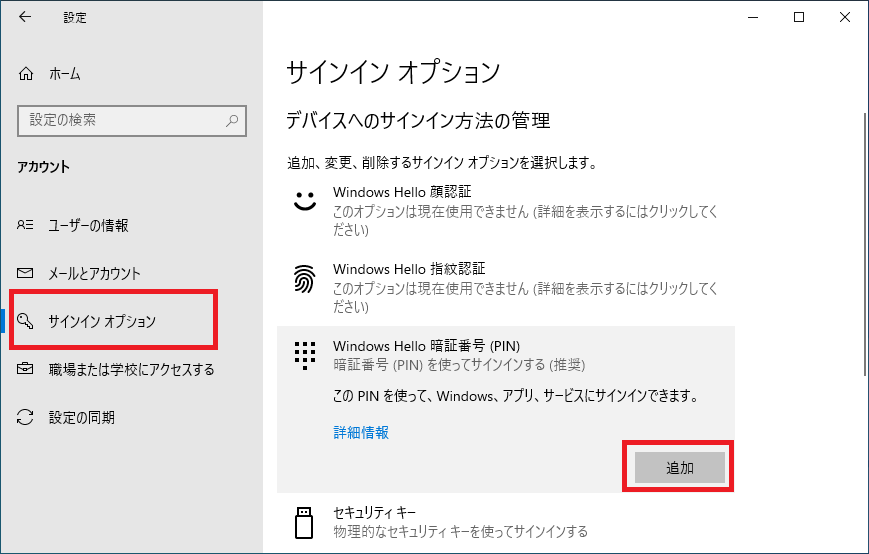Image resolution: width=869 pixels, height=554 pixels.
Task: Click the 設定の同期 sync arrows icon
Action: [25, 417]
